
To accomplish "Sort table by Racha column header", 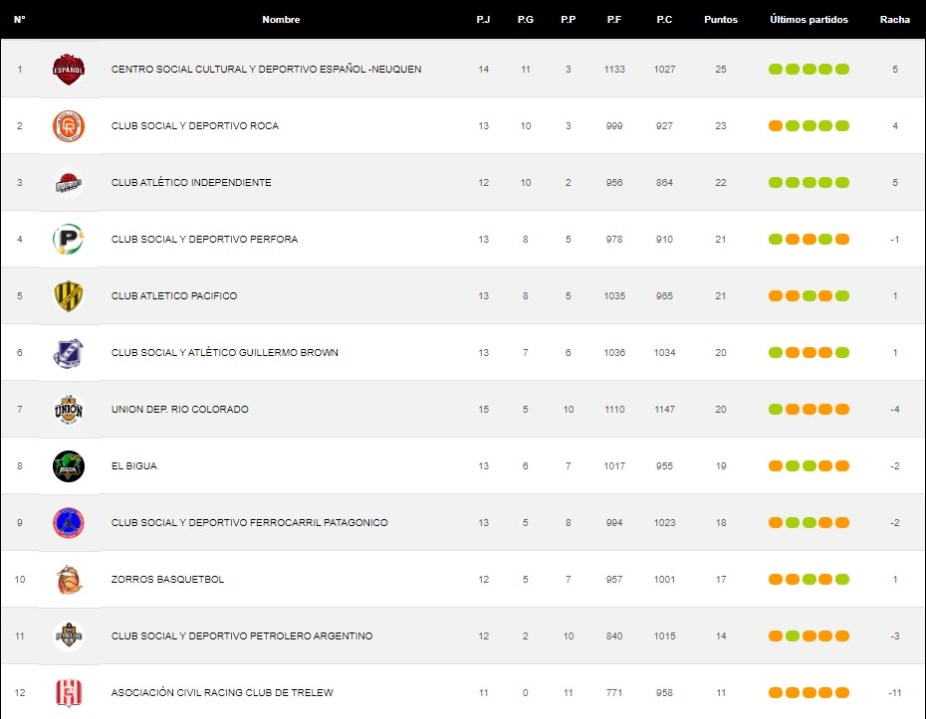I will pos(894,20).
